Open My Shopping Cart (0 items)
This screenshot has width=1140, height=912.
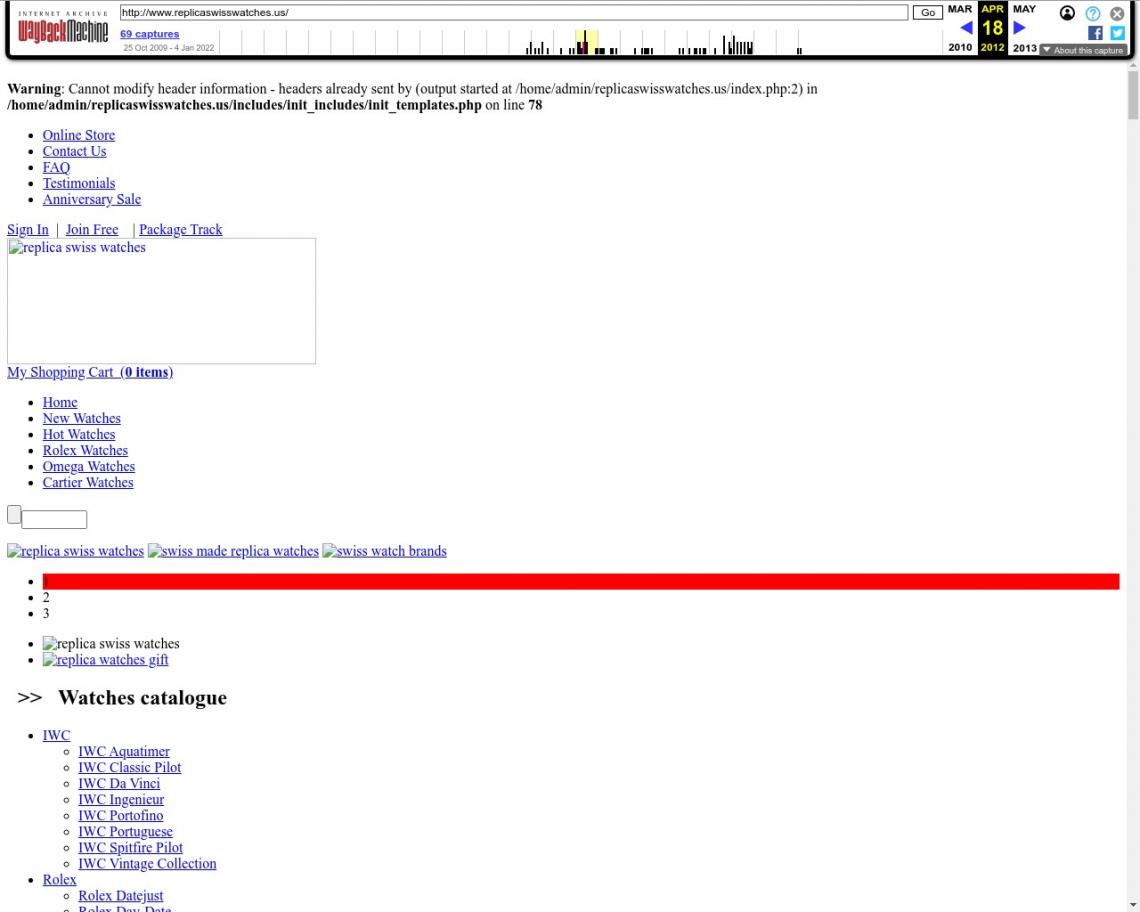pyautogui.click(x=90, y=372)
